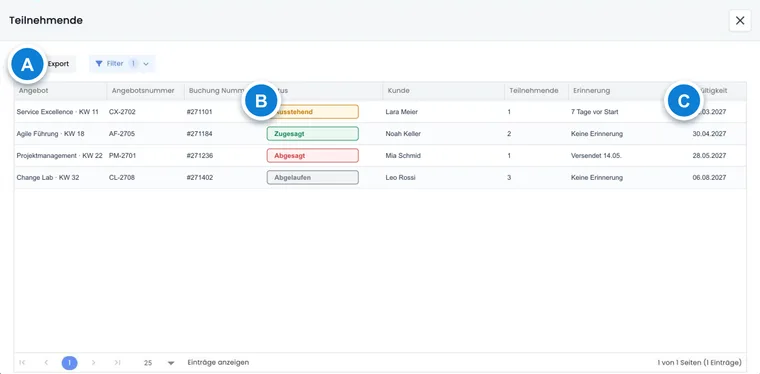760x374 pixels.
Task: Click the red Abgesagt status badge
Action: click(313, 156)
